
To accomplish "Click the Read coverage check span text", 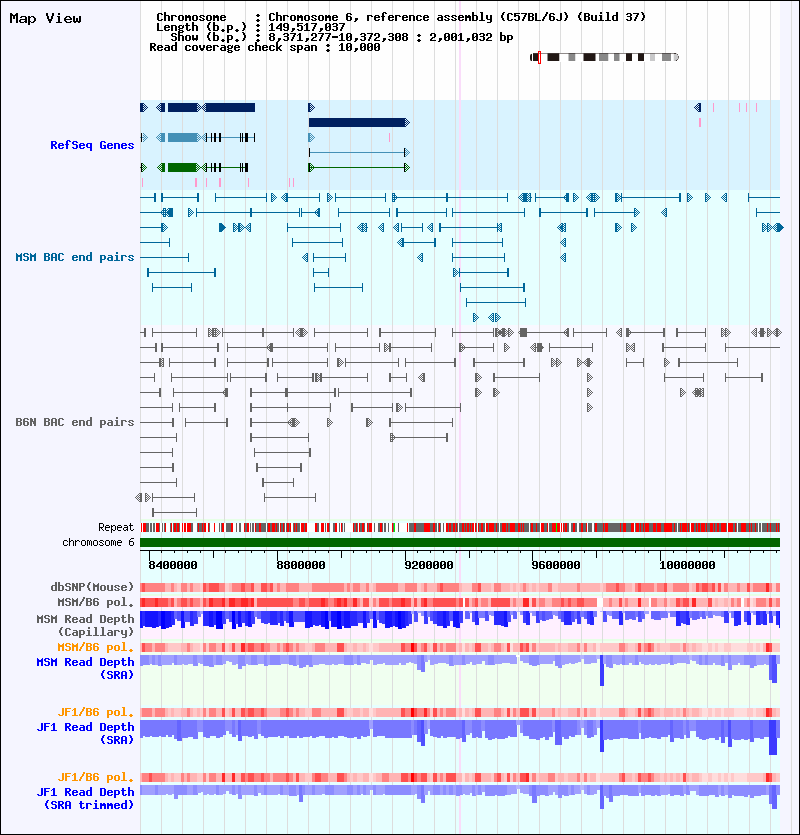I will pyautogui.click(x=265, y=47).
